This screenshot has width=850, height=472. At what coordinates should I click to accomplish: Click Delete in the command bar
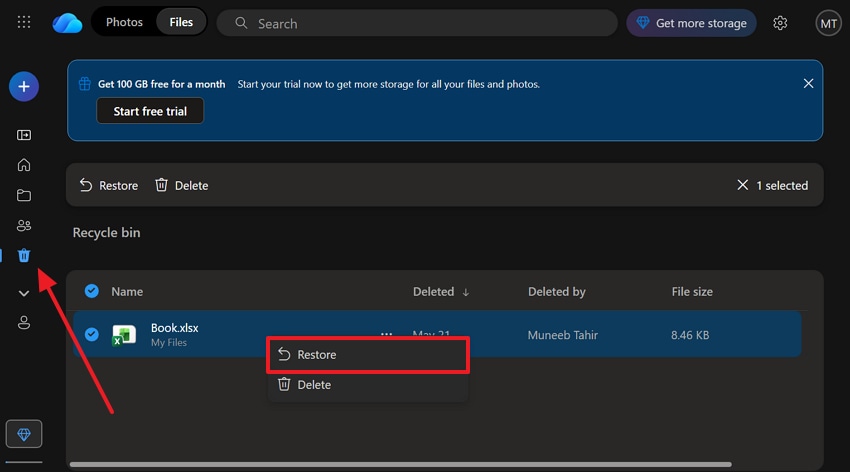pyautogui.click(x=182, y=185)
